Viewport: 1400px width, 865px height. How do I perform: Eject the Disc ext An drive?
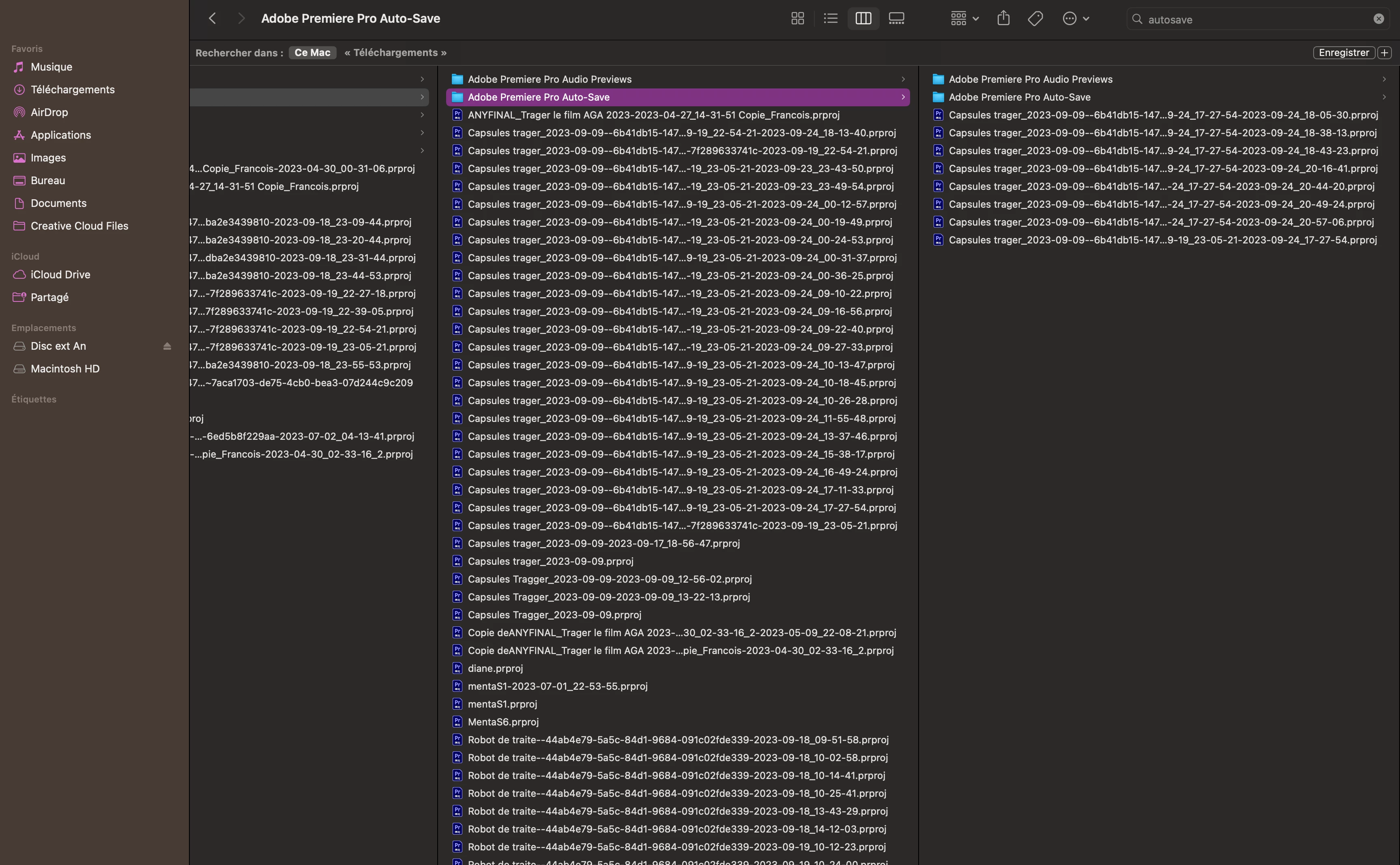pyautogui.click(x=167, y=346)
